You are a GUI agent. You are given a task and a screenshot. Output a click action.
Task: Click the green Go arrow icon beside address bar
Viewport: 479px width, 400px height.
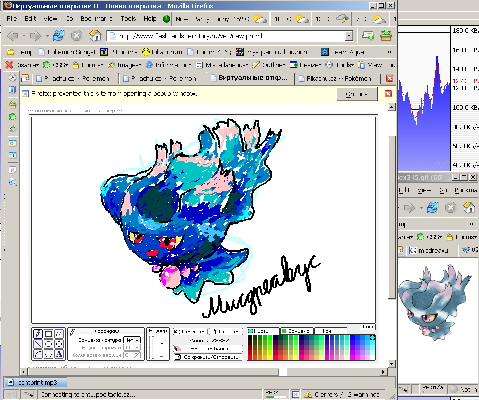point(368,36)
